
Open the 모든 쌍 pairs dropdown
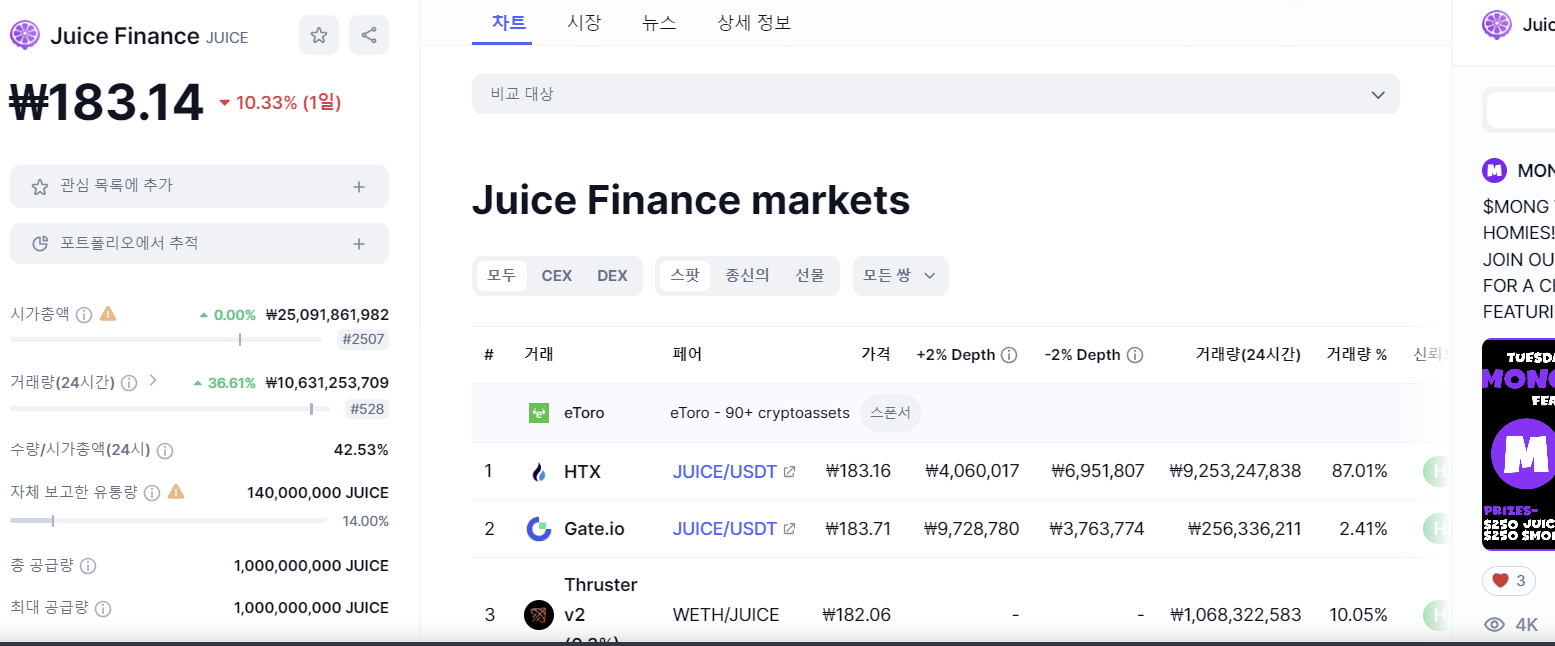pos(901,276)
